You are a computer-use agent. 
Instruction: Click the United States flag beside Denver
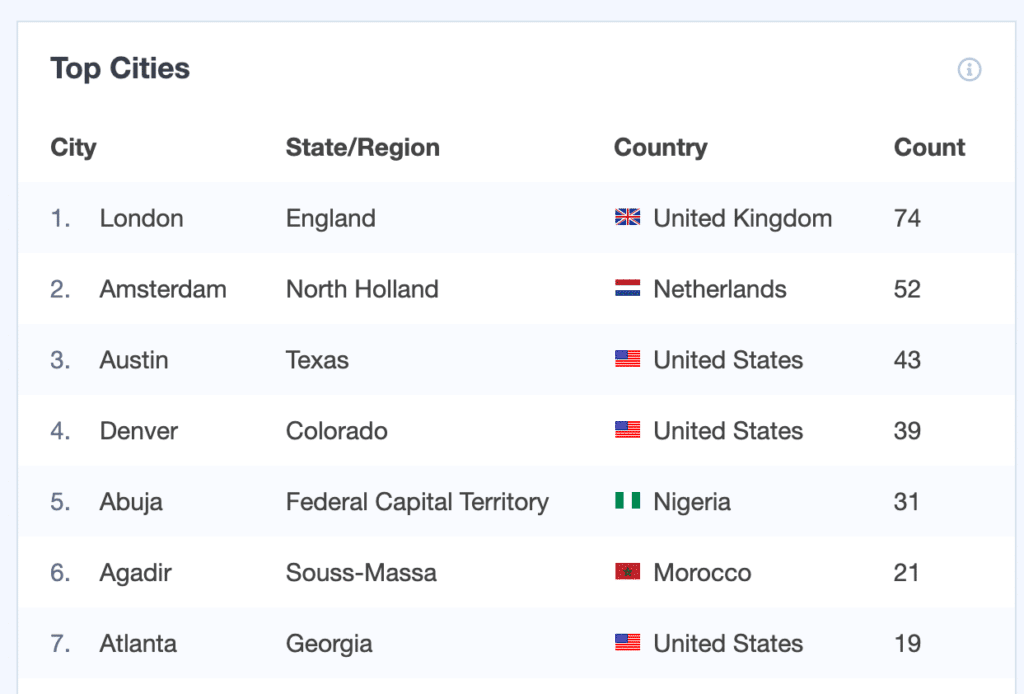coord(627,431)
